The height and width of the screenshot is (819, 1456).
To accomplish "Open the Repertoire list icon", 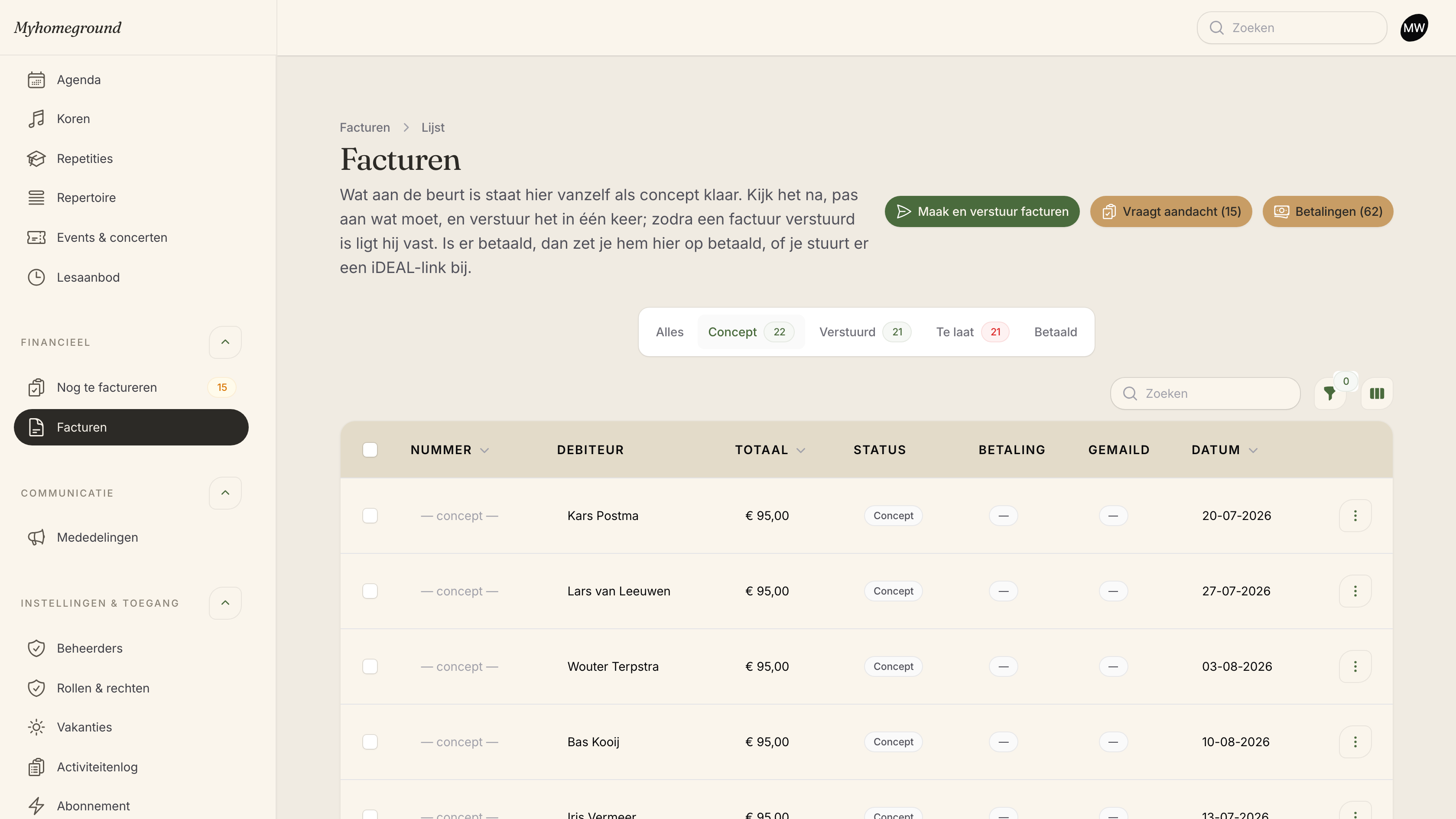I will click(x=36, y=198).
